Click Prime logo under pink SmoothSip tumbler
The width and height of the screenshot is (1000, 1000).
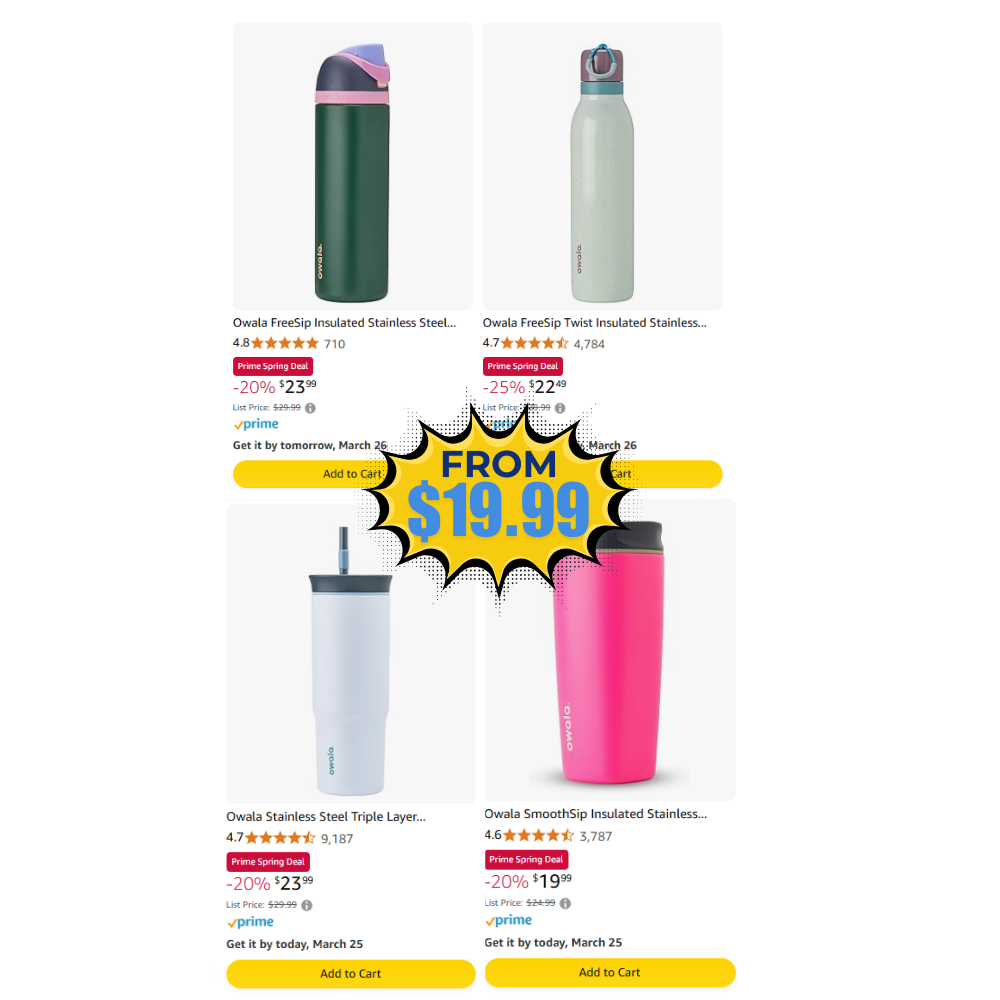(x=508, y=920)
